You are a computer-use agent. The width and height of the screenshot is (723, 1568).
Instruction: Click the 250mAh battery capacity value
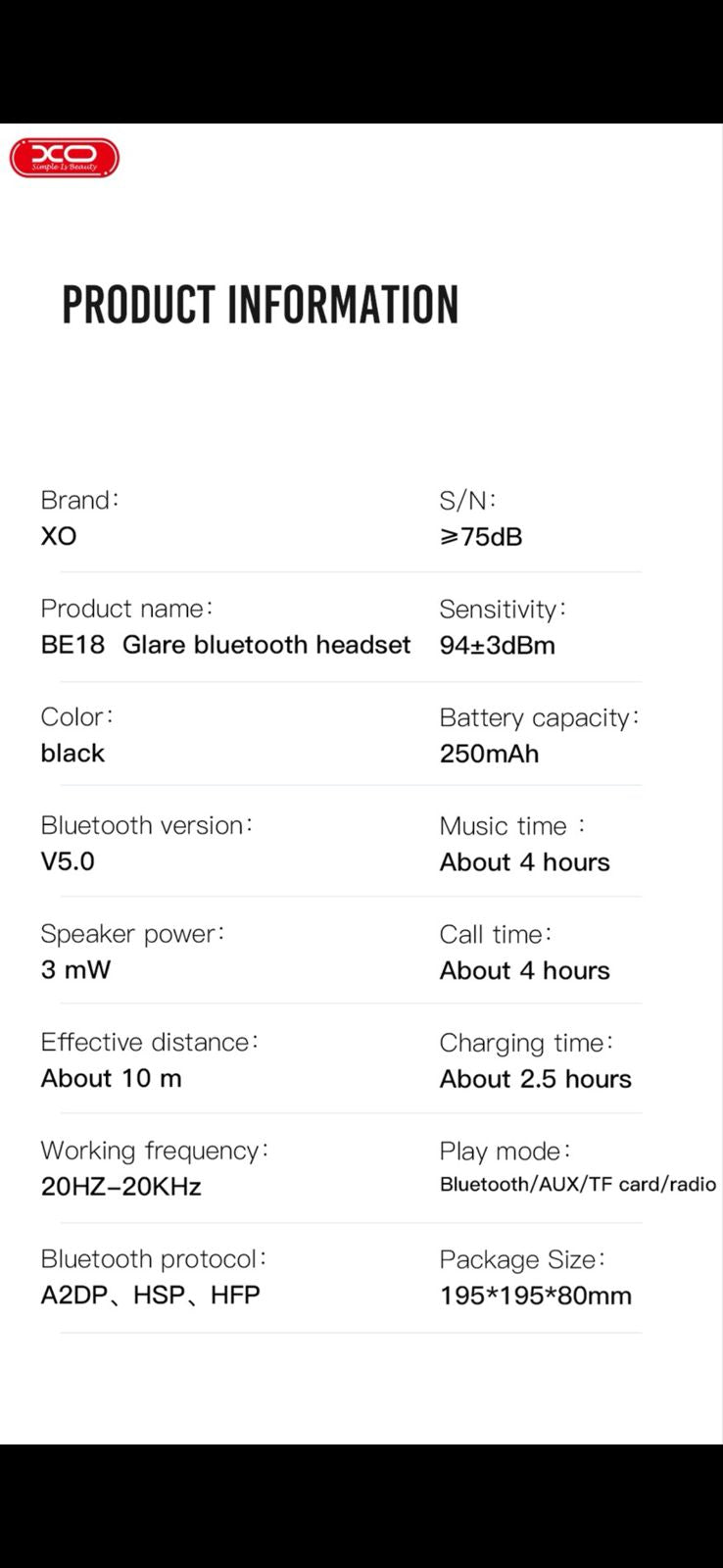point(489,754)
